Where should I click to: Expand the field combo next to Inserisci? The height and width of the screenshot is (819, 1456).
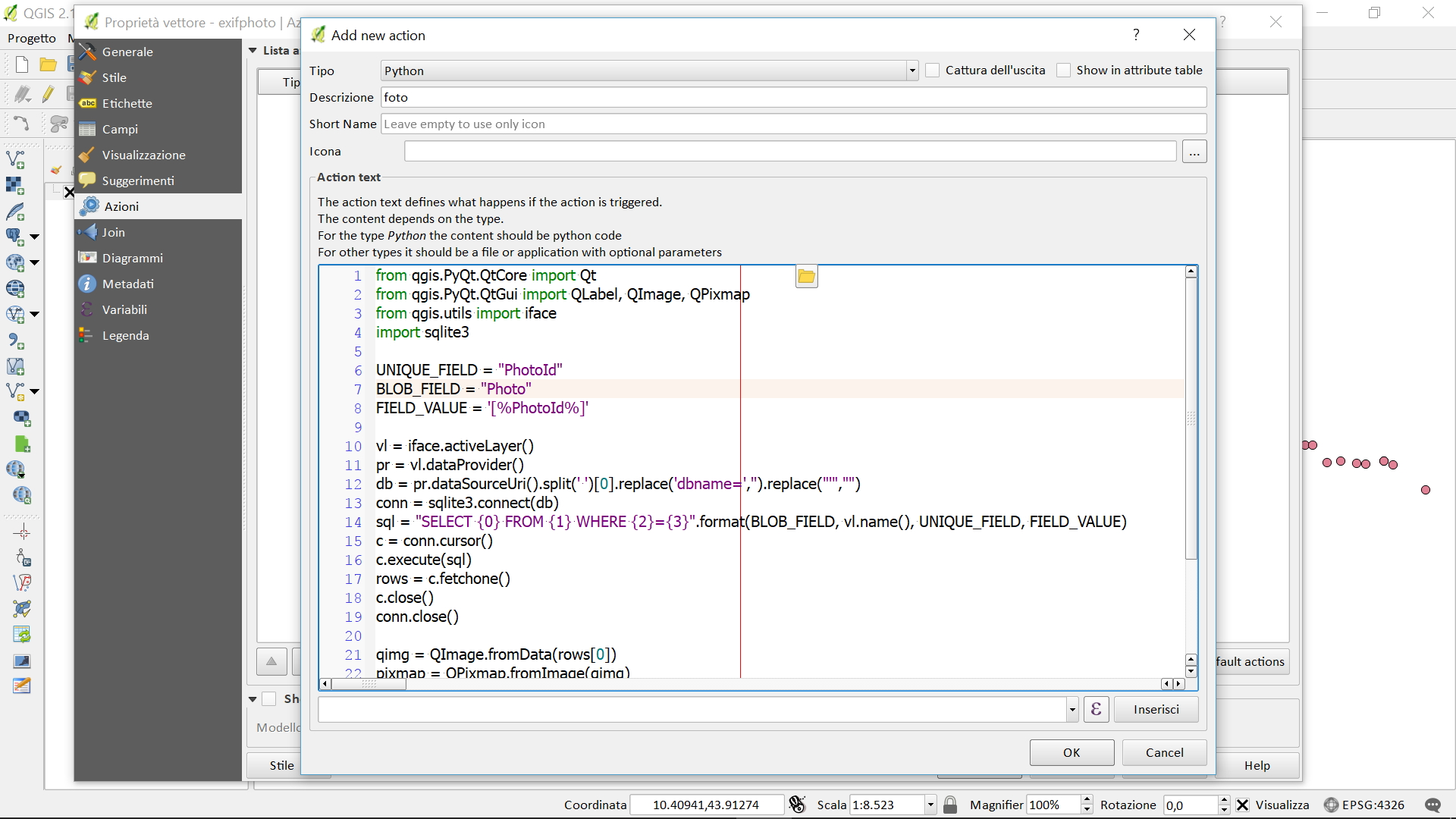(x=1072, y=710)
